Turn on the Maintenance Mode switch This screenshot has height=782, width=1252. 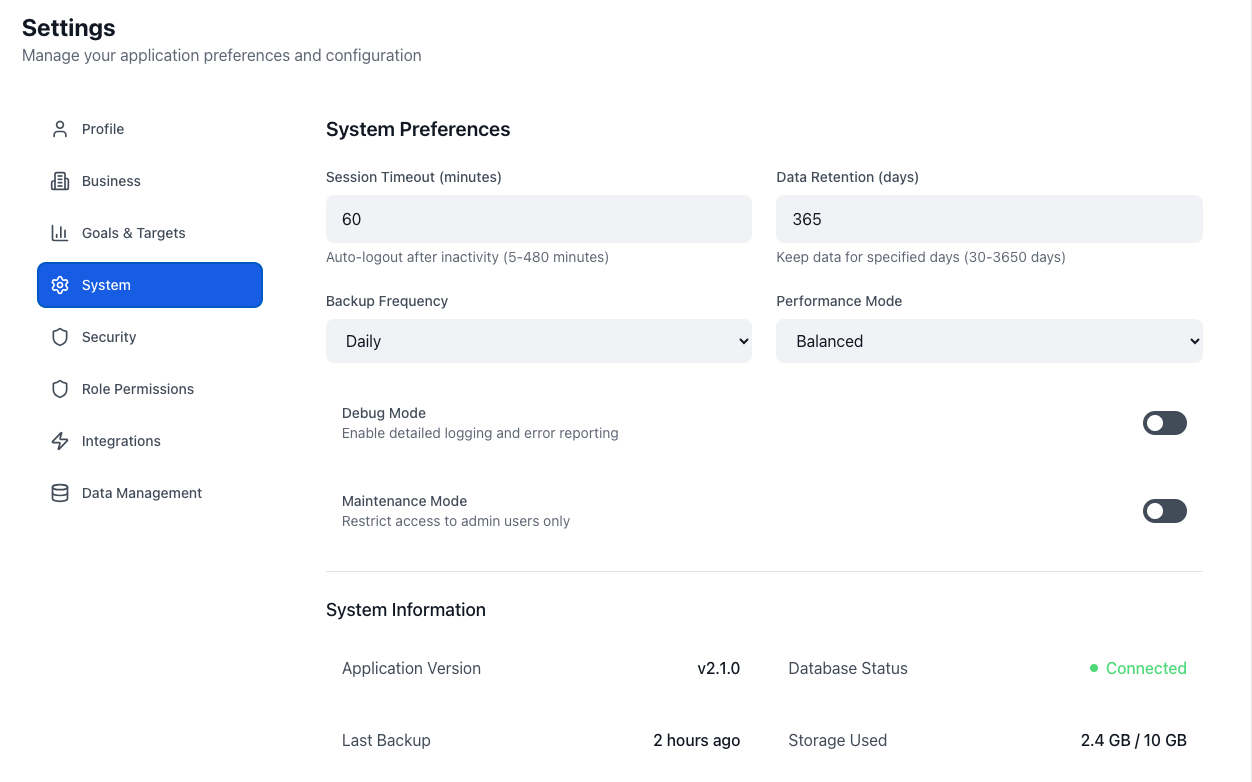coord(1164,511)
